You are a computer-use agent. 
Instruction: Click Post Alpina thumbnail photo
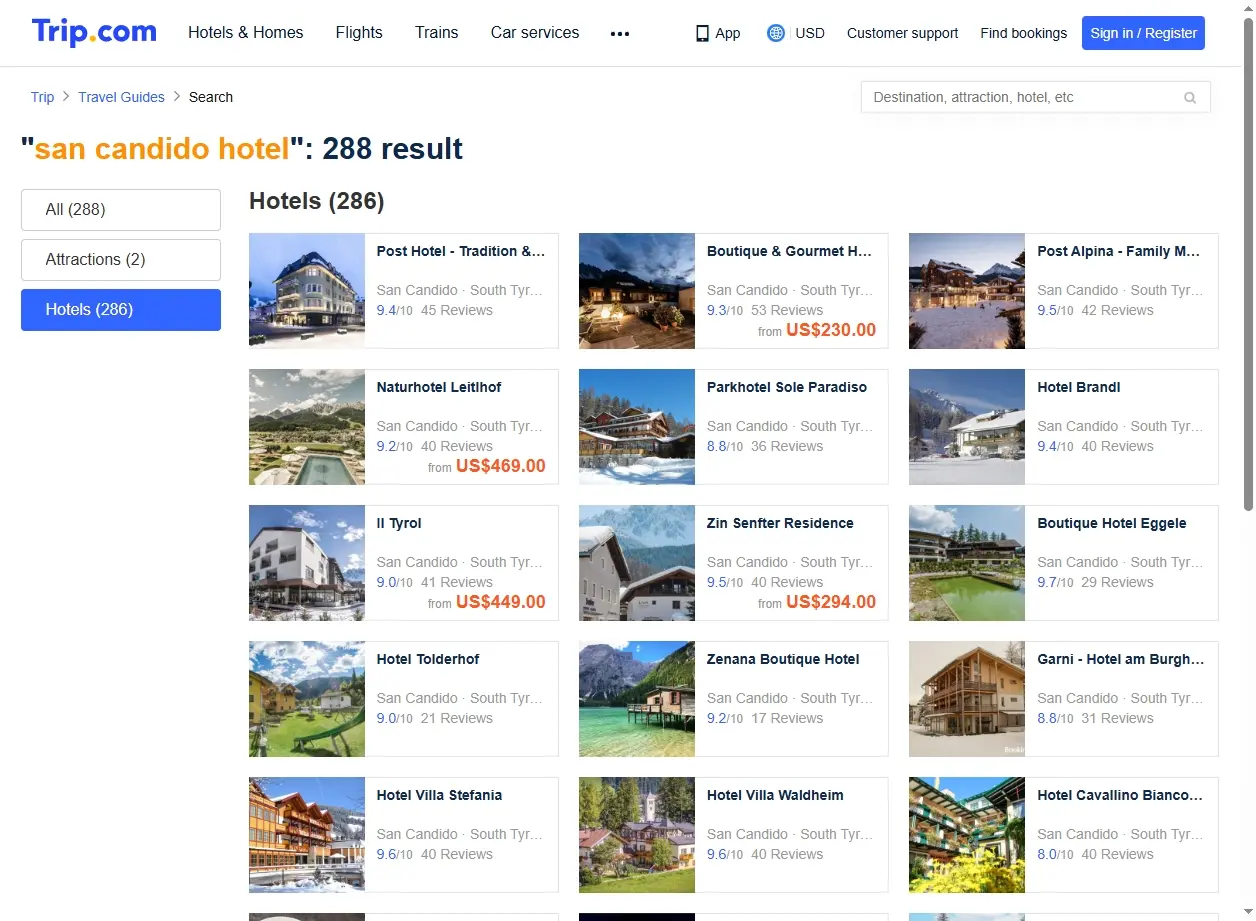click(967, 291)
